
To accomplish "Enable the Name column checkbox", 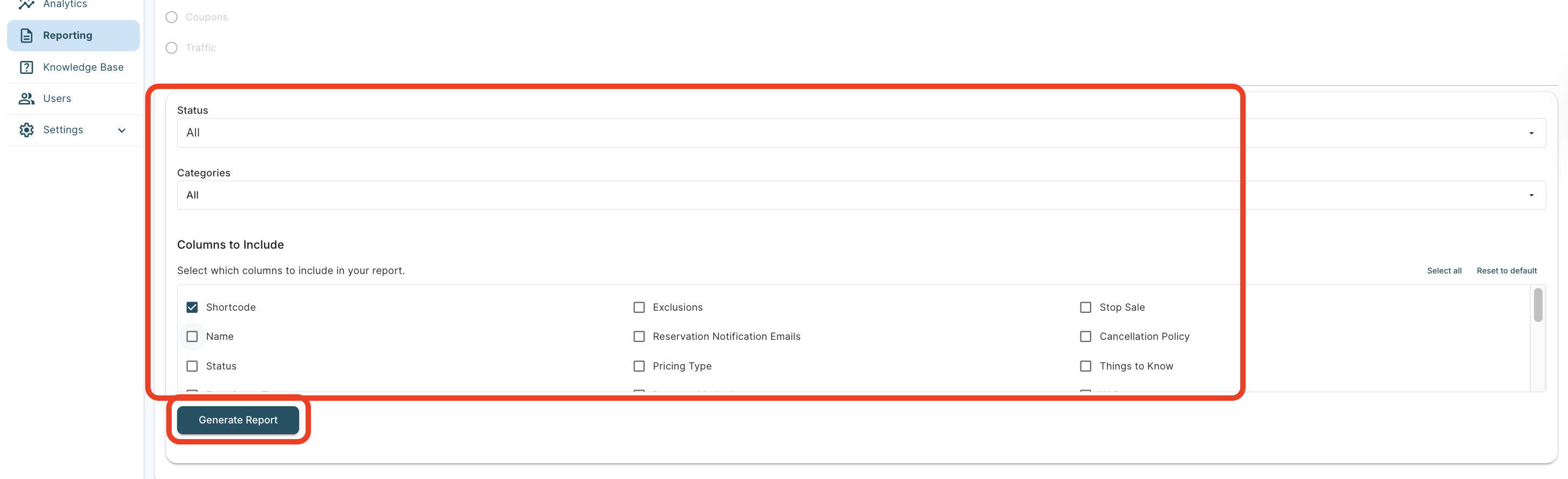I will tap(192, 337).
